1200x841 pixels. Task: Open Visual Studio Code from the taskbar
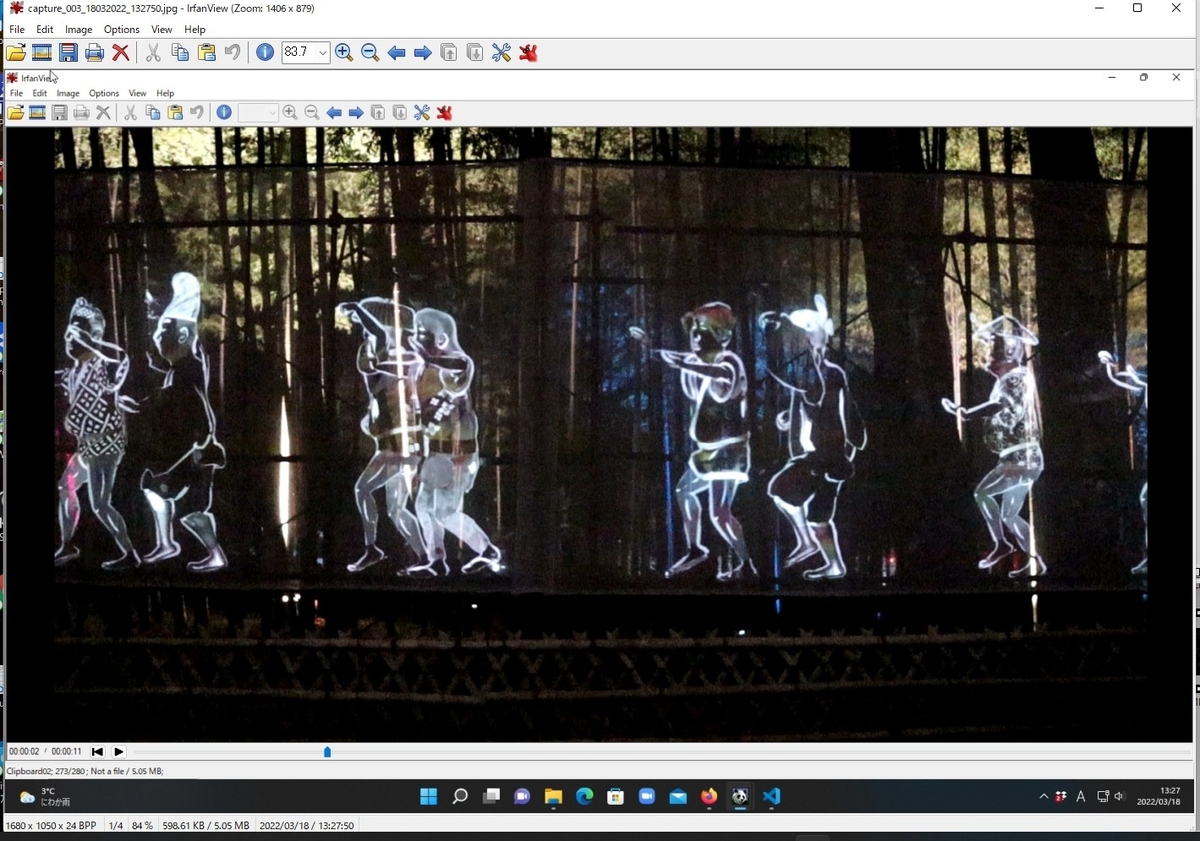point(771,797)
